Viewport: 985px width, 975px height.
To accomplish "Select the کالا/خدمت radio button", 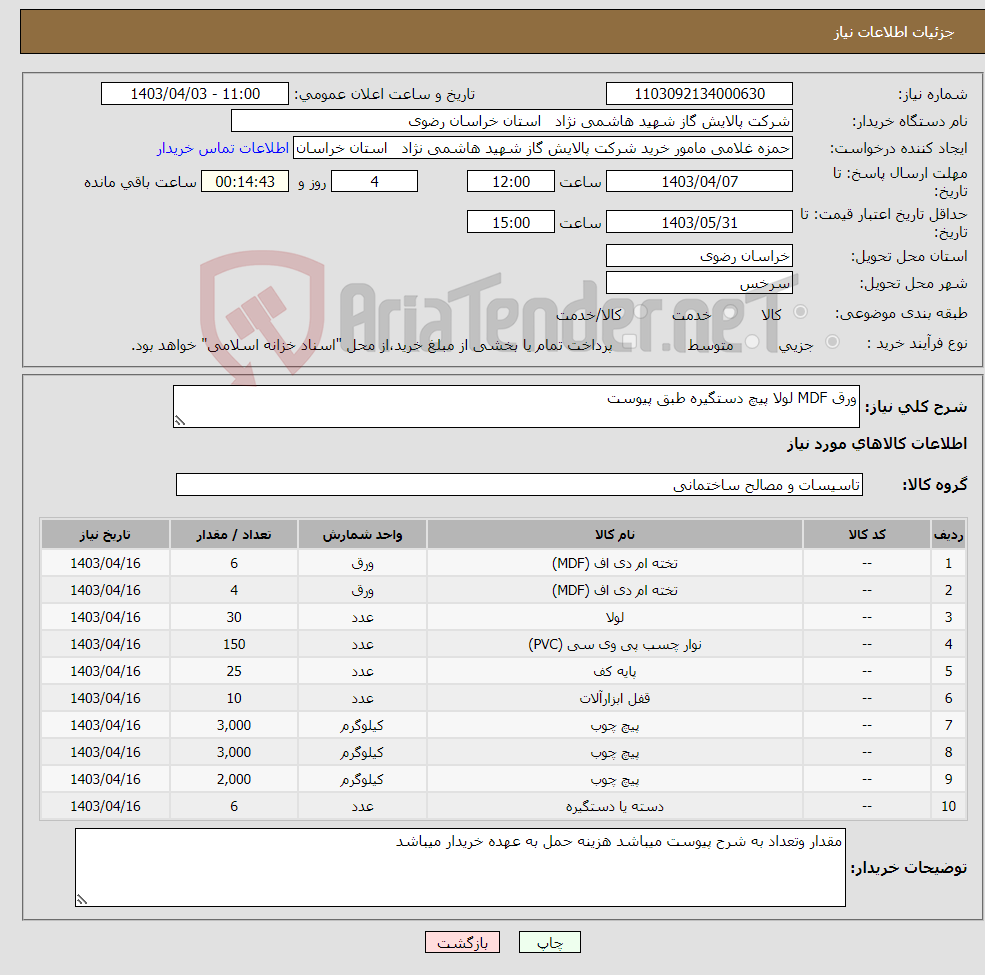I will tap(640, 312).
